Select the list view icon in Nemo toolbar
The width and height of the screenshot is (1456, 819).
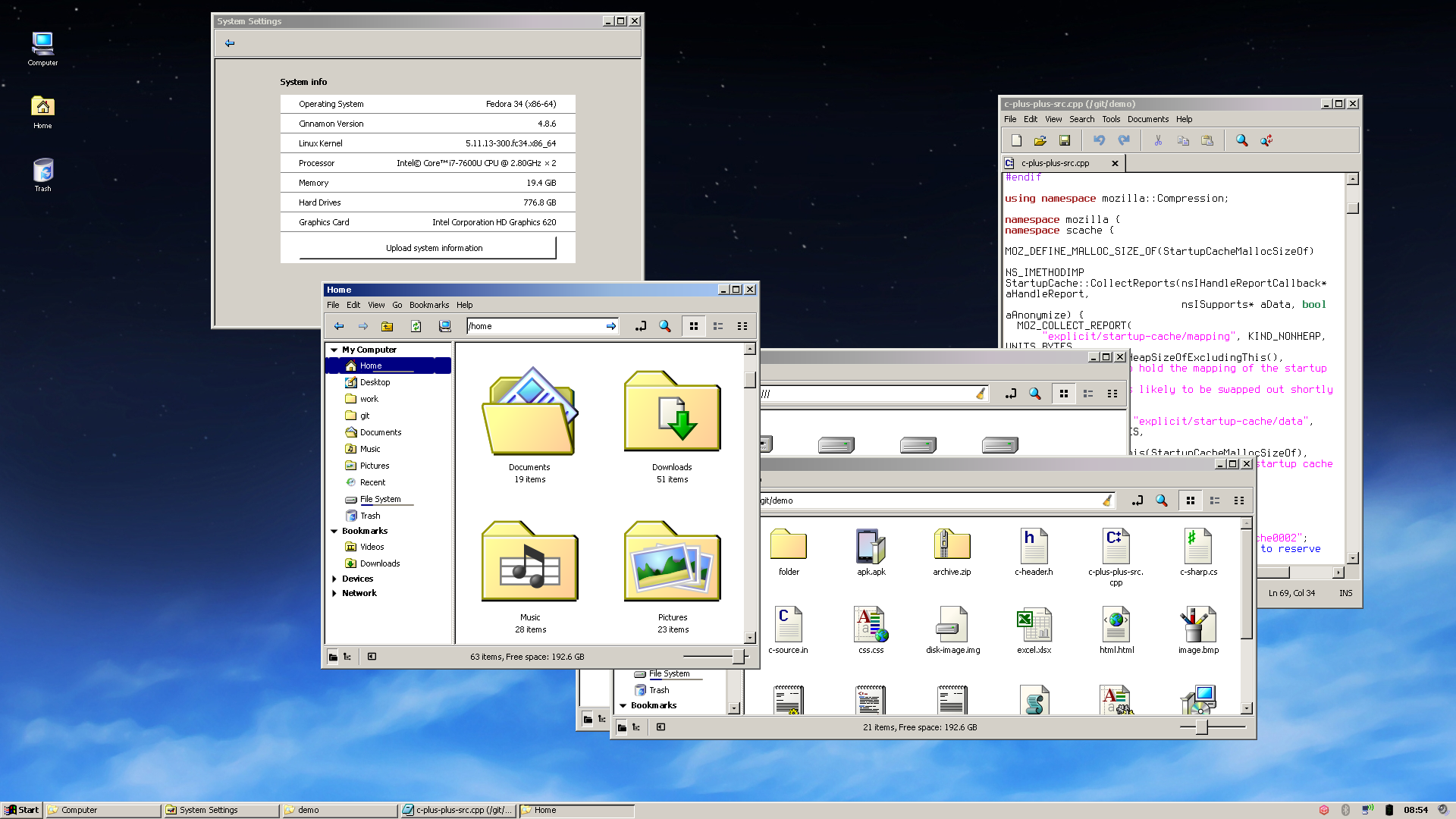(718, 326)
